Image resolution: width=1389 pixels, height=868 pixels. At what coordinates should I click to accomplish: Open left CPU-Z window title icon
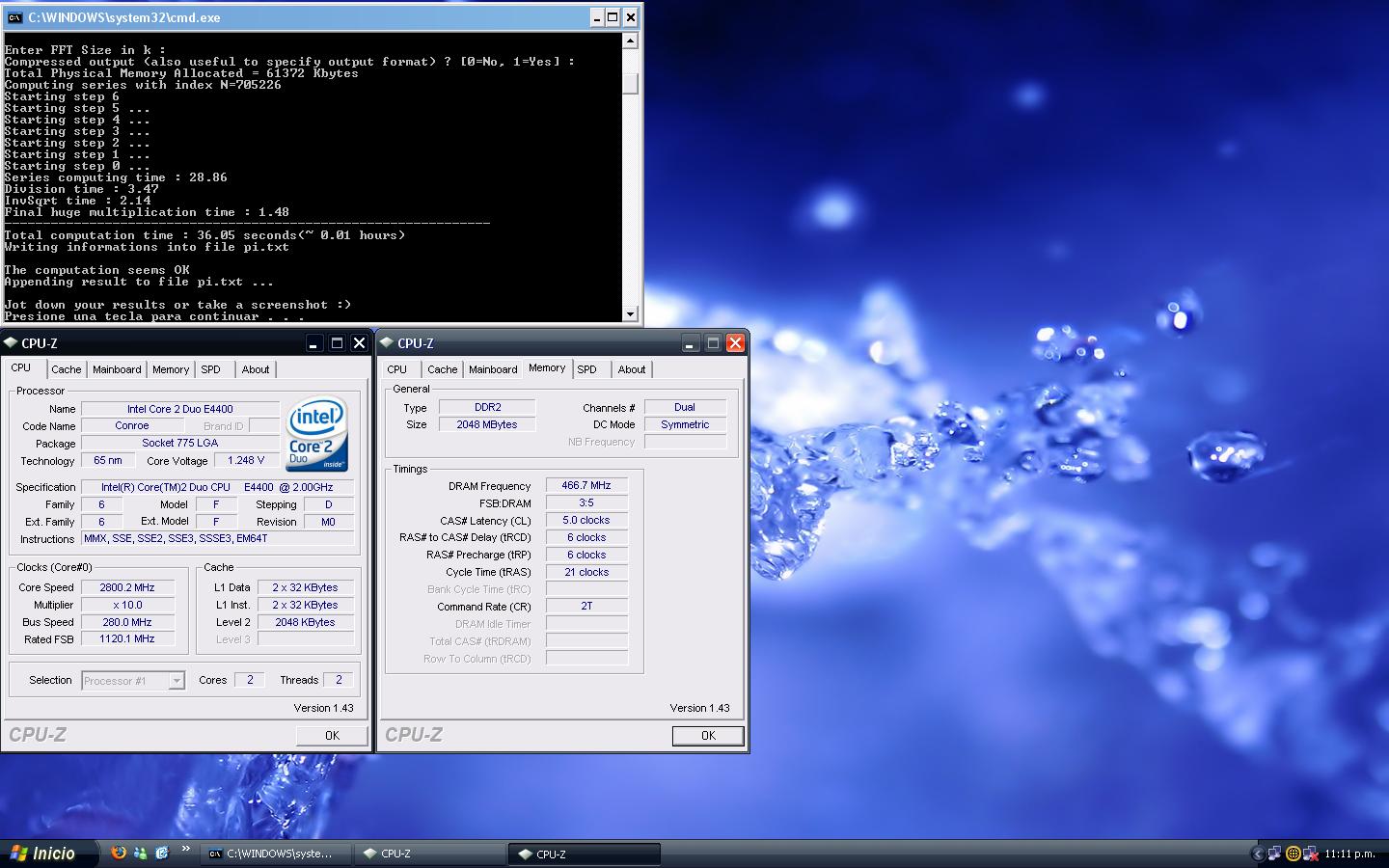pos(11,342)
